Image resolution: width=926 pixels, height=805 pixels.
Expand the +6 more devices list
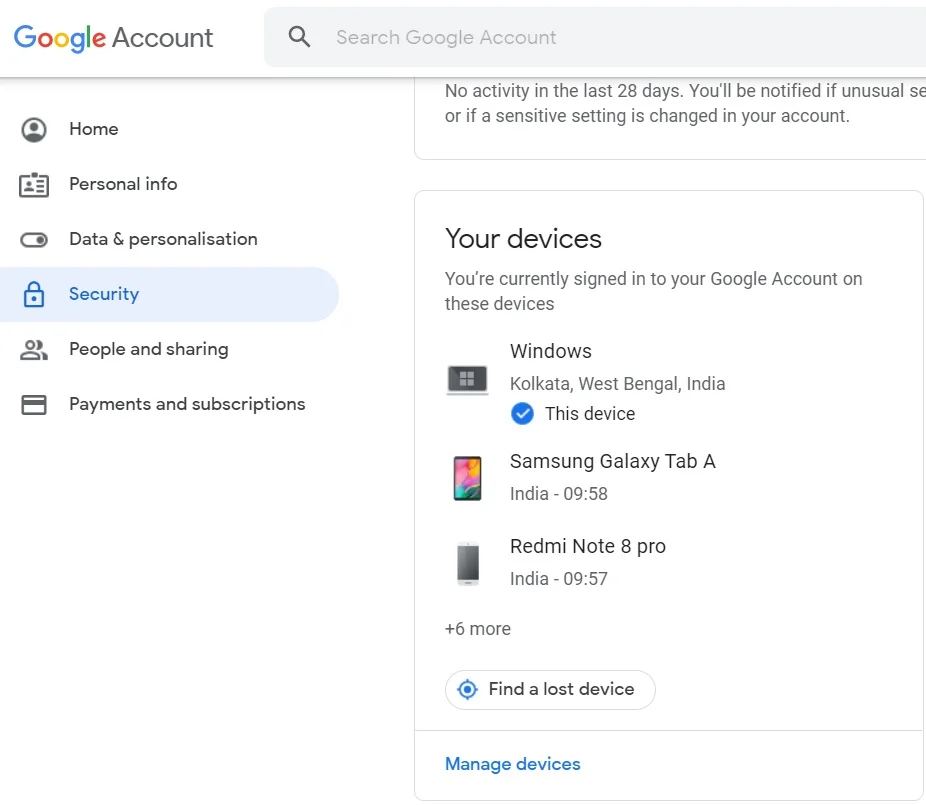[478, 629]
